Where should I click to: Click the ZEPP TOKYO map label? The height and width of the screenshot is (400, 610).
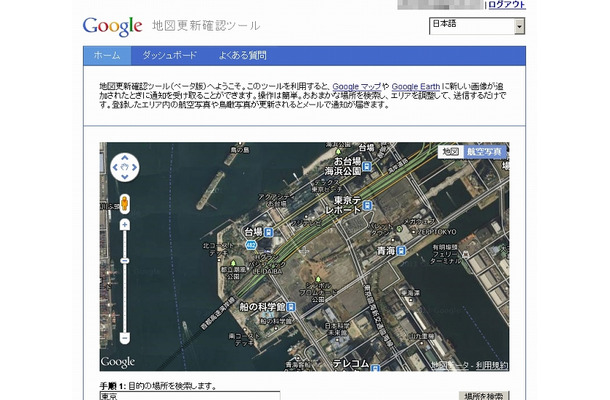point(437,232)
